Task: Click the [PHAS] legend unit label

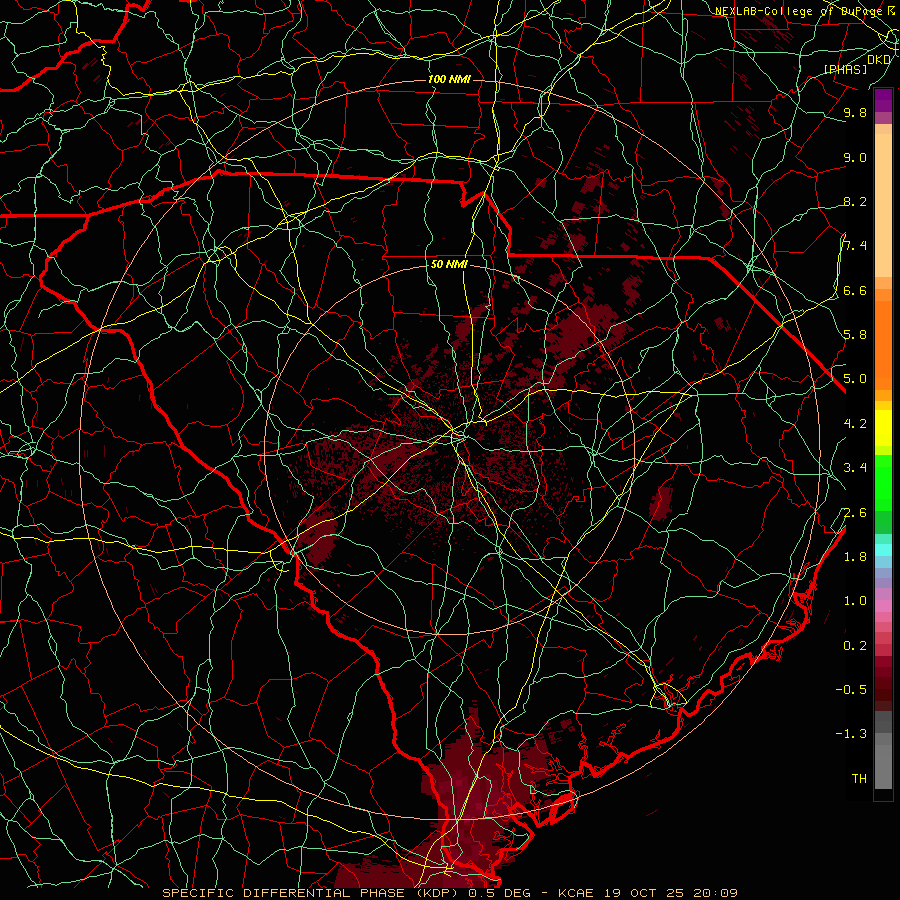Action: [x=845, y=69]
